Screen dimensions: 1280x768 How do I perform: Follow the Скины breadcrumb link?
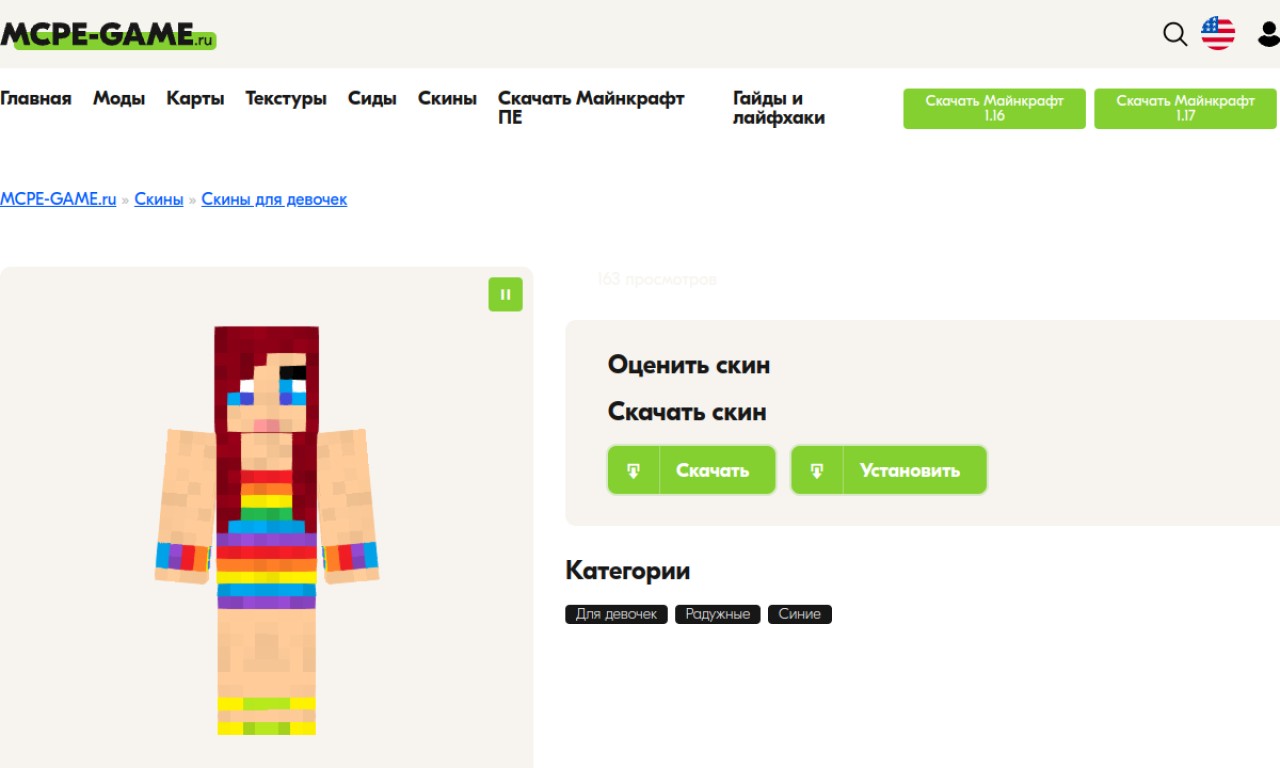point(159,199)
